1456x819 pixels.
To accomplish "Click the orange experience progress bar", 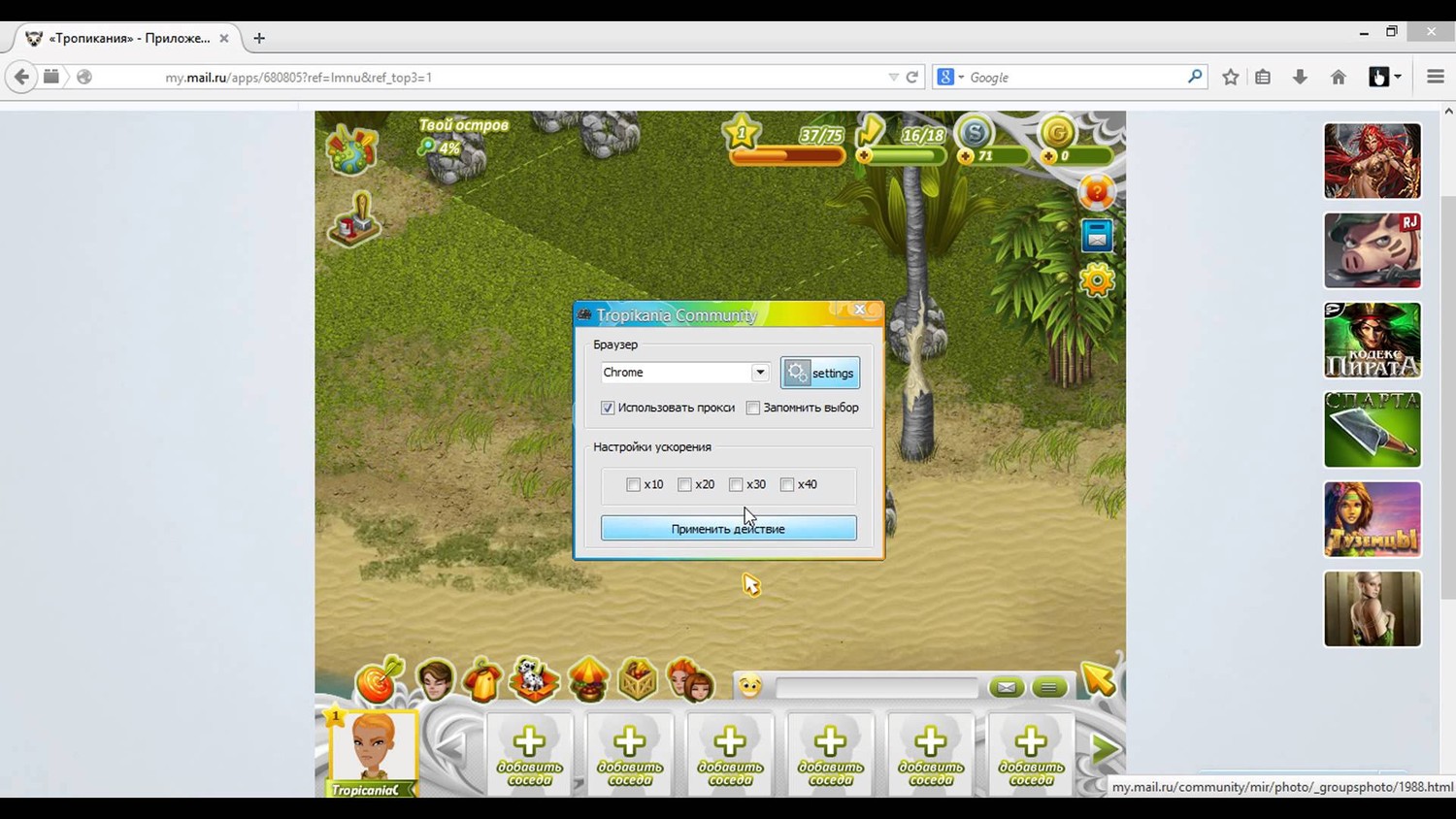I will click(x=786, y=155).
